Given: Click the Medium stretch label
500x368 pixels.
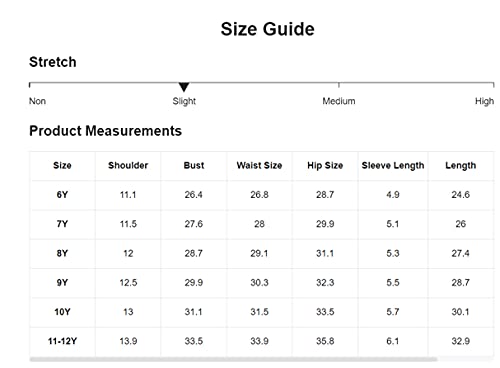Looking at the screenshot, I should [x=339, y=101].
